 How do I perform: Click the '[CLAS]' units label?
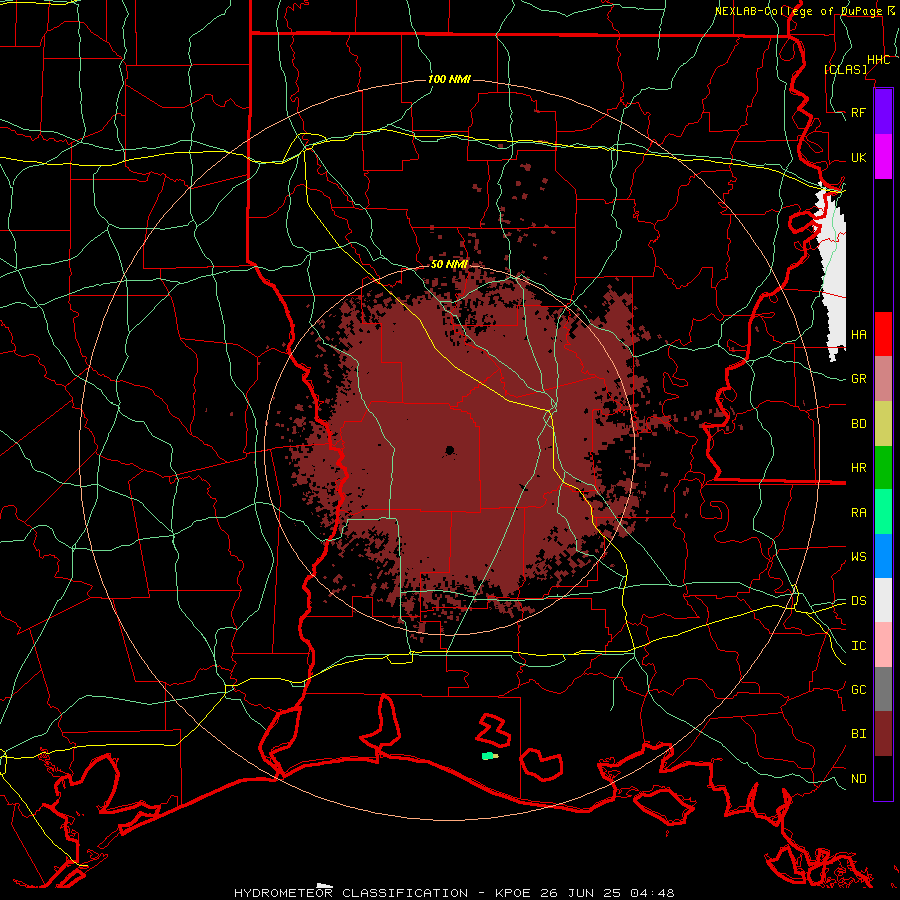[x=845, y=70]
